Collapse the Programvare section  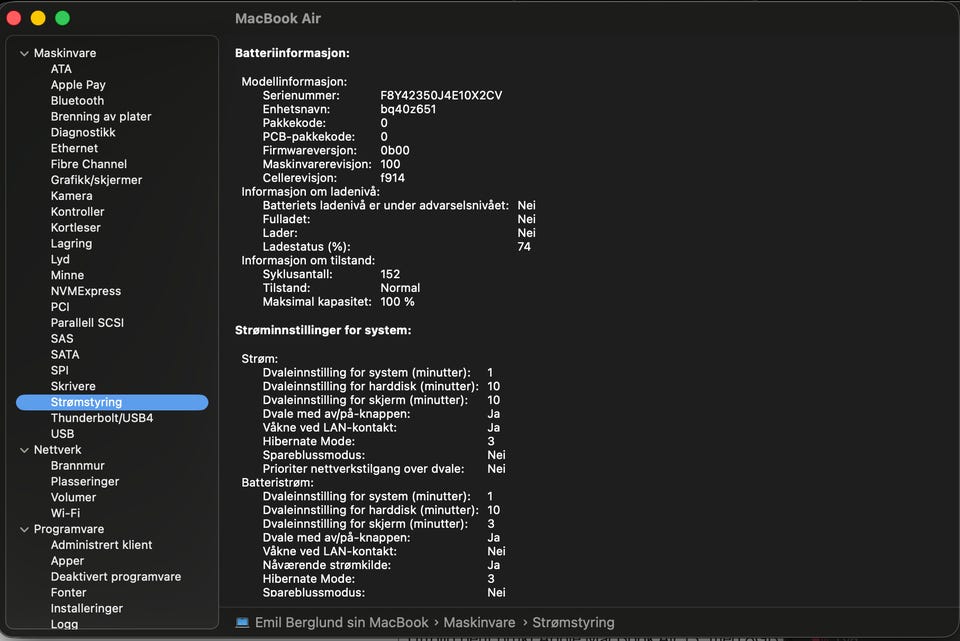[x=24, y=530]
